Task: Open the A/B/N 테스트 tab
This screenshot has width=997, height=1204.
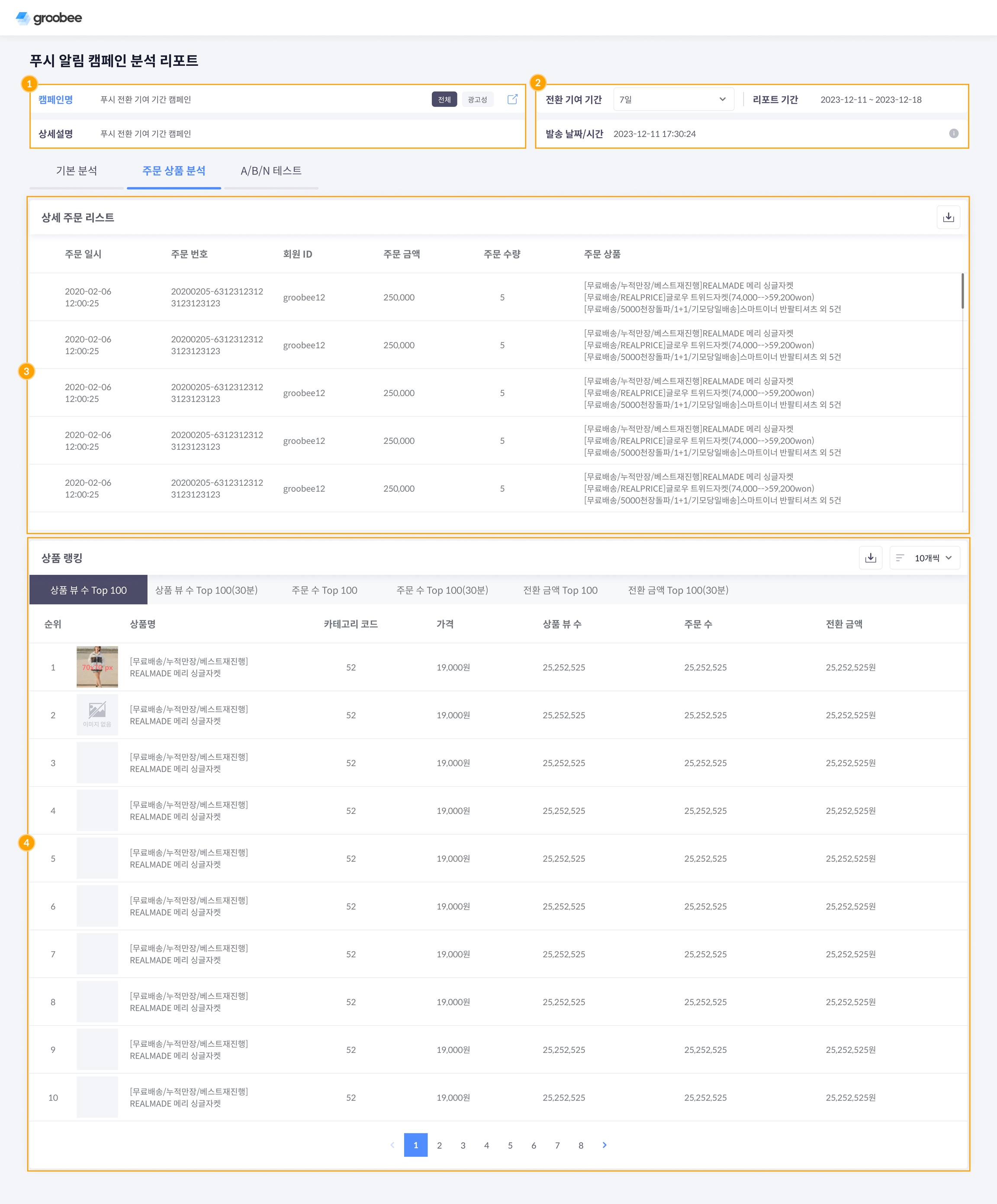Action: click(270, 171)
